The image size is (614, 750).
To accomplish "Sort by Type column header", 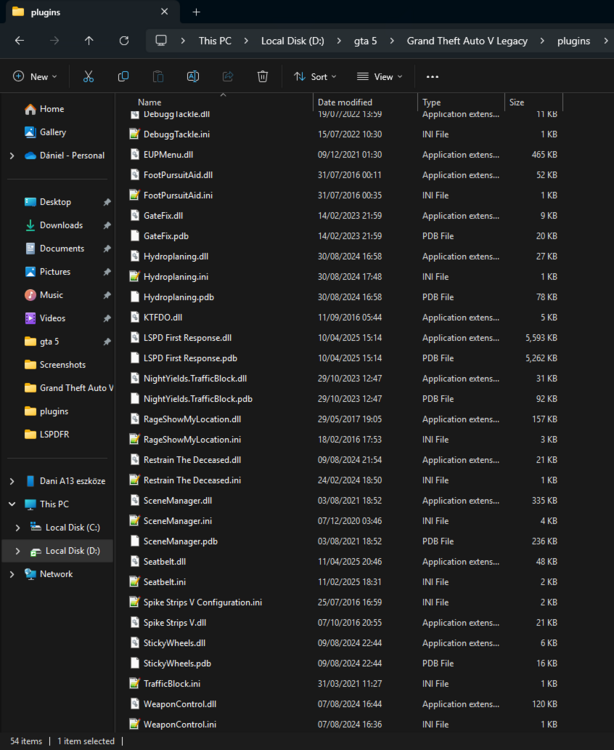I will click(431, 102).
